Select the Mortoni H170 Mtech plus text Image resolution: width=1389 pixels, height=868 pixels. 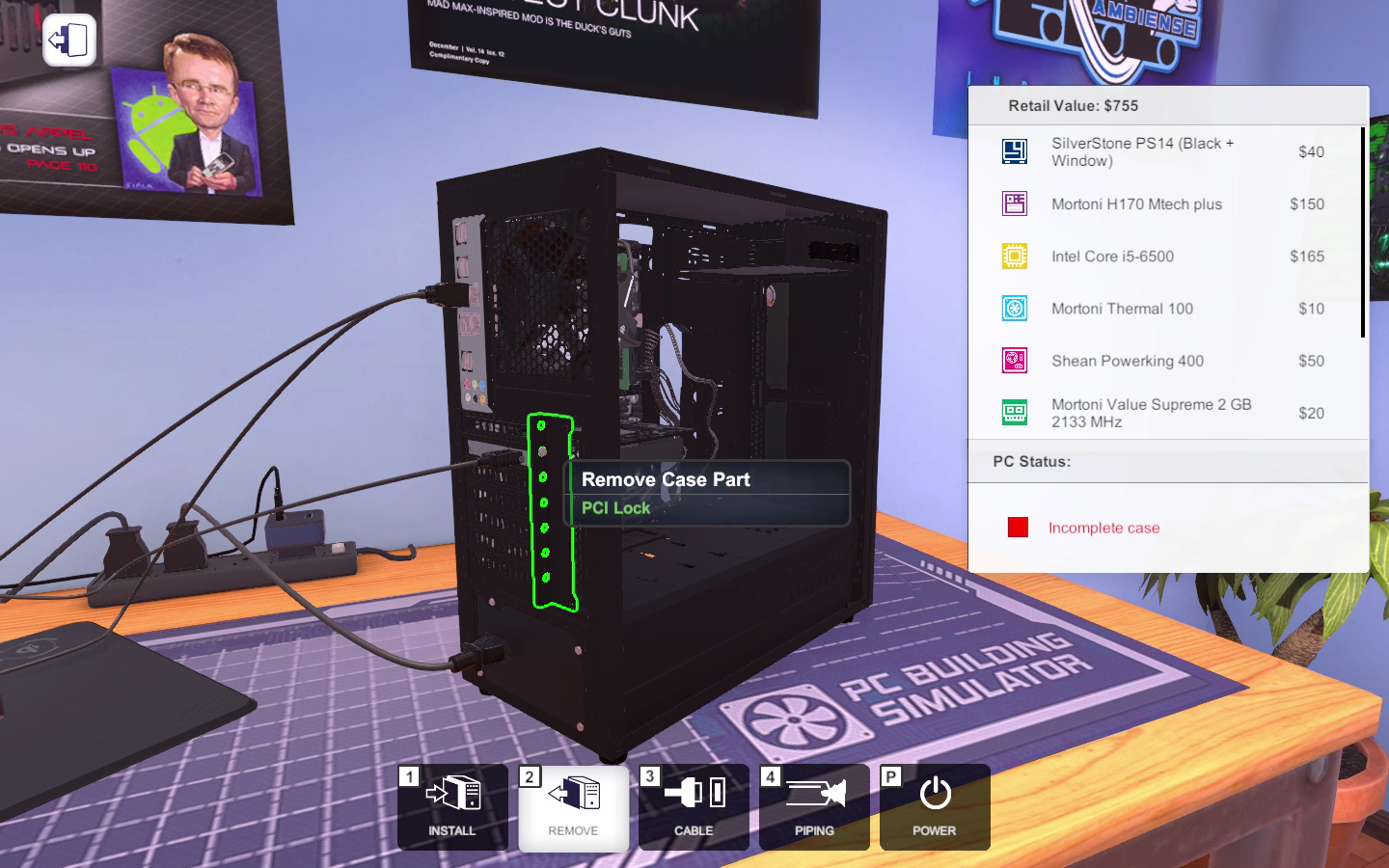[1136, 204]
